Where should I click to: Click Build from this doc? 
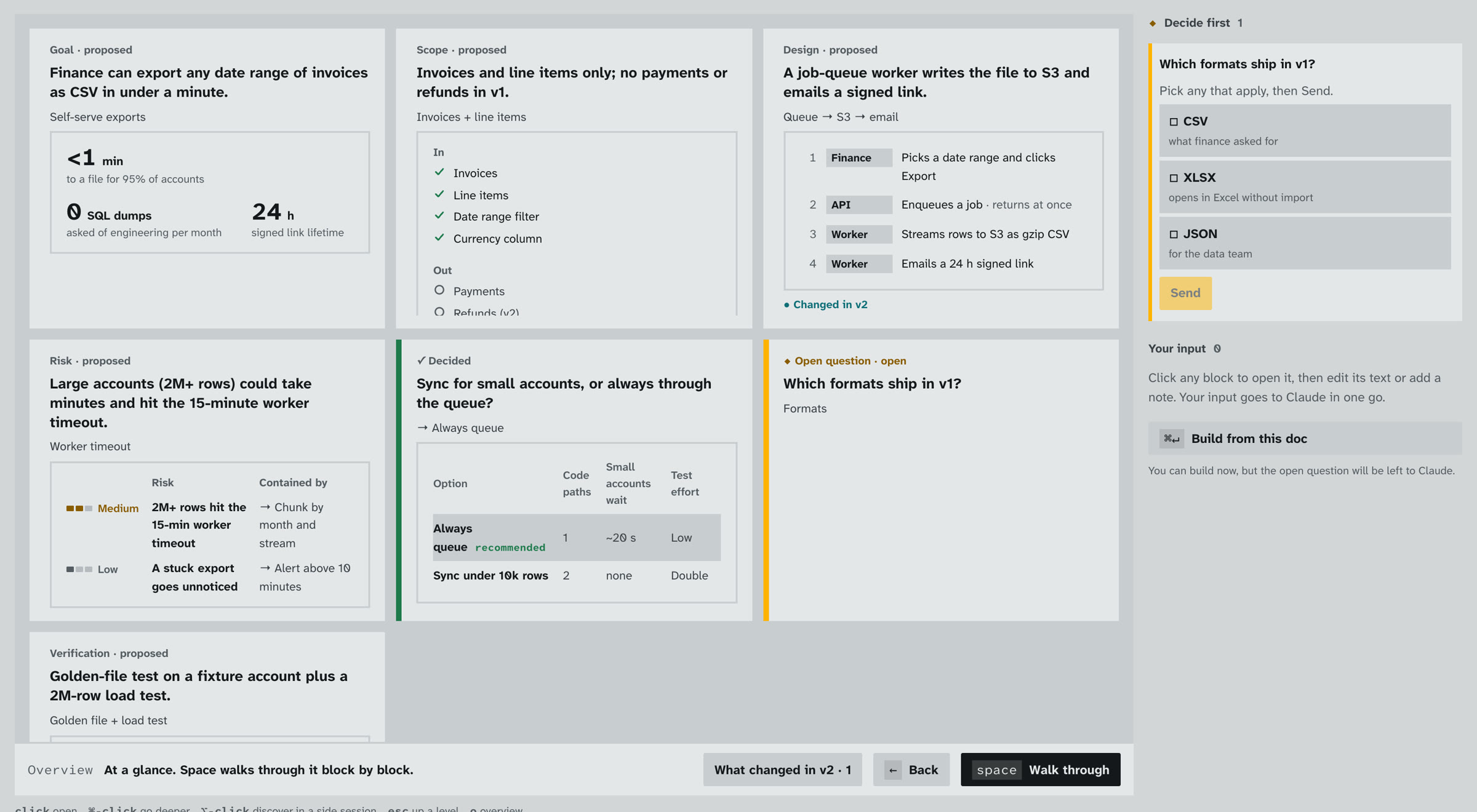coord(1304,438)
